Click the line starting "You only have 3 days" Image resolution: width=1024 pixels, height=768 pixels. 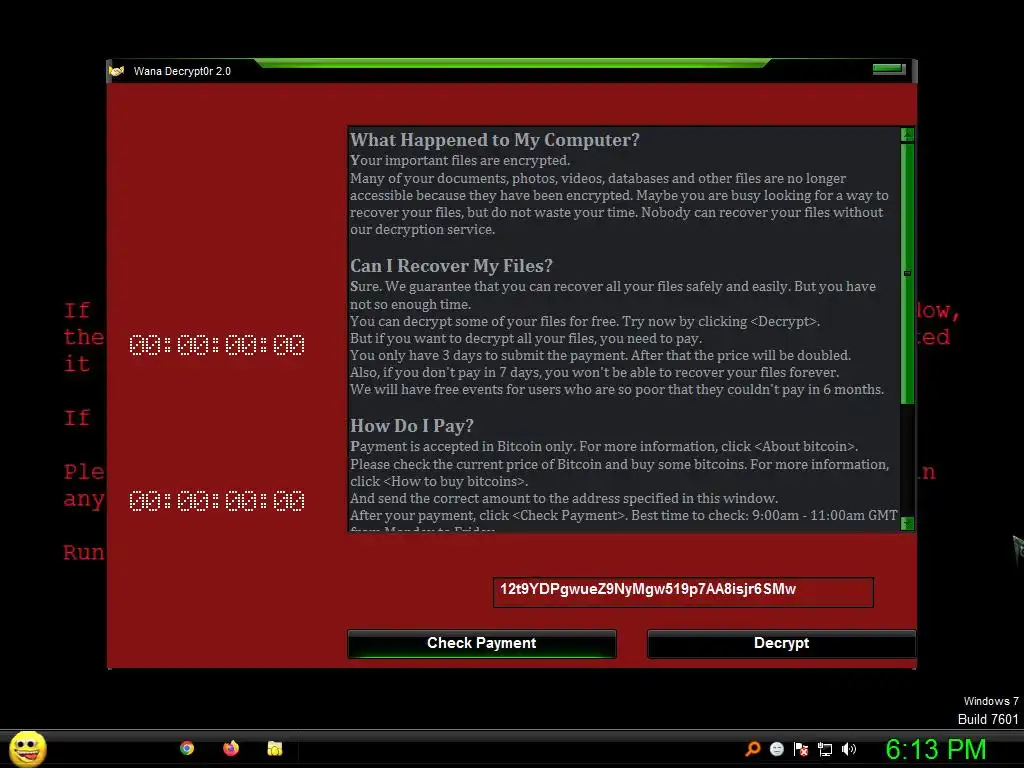point(600,355)
